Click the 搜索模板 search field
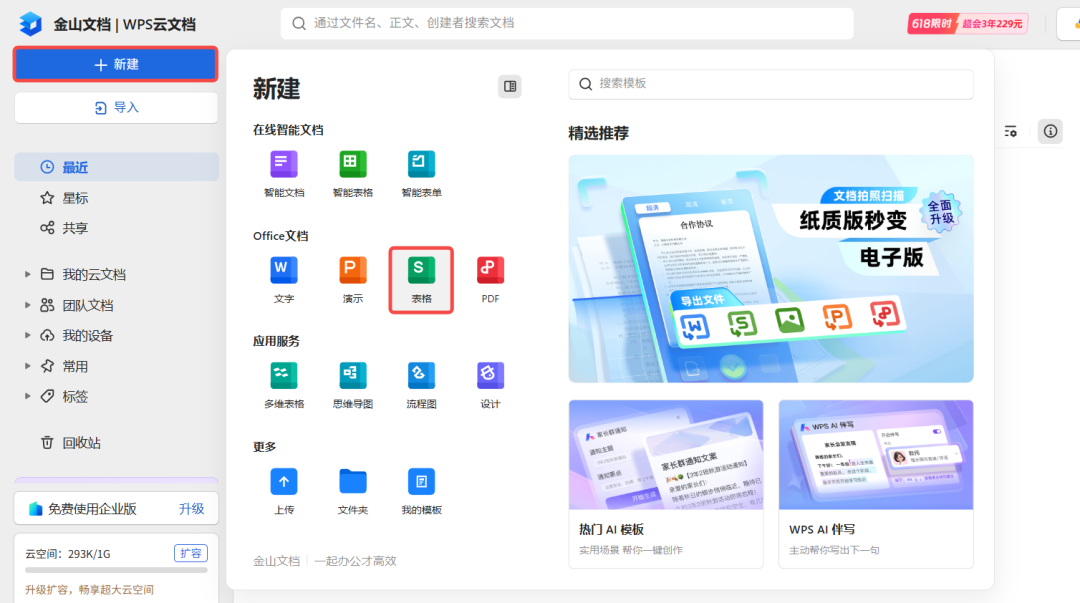Viewport: 1080px width, 603px height. [771, 83]
